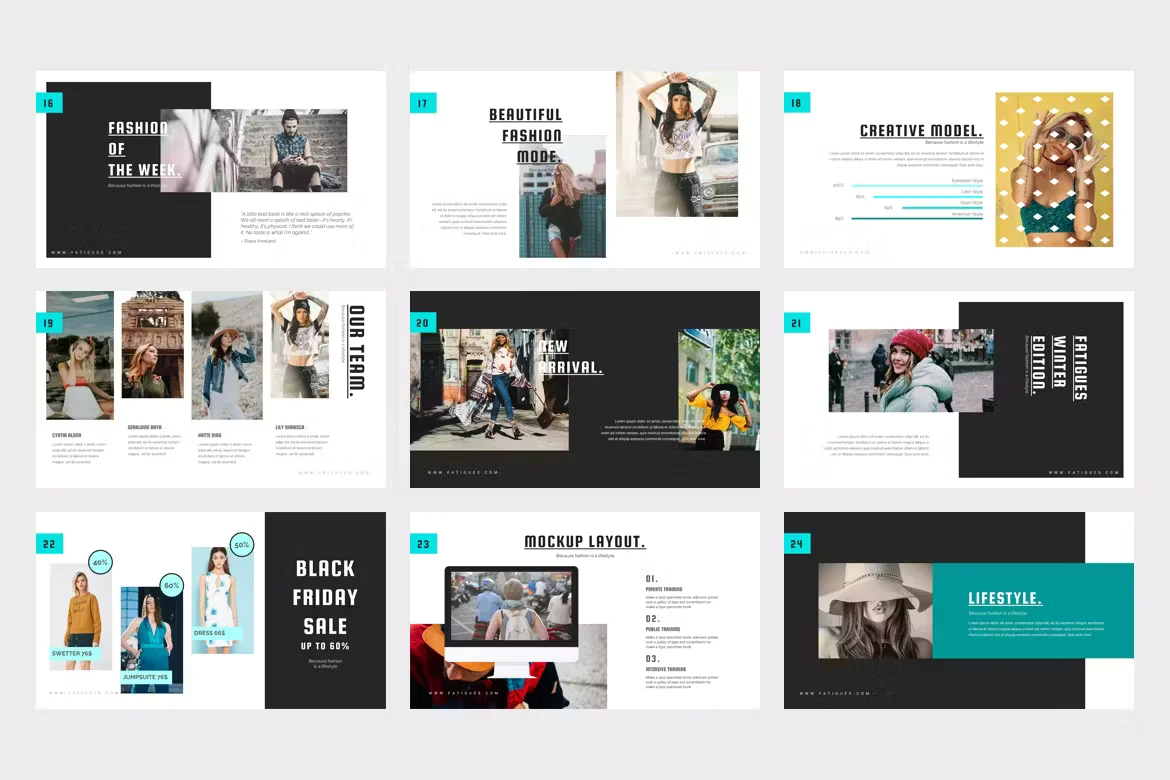Click the cyan slide number 18 badge

click(x=797, y=102)
